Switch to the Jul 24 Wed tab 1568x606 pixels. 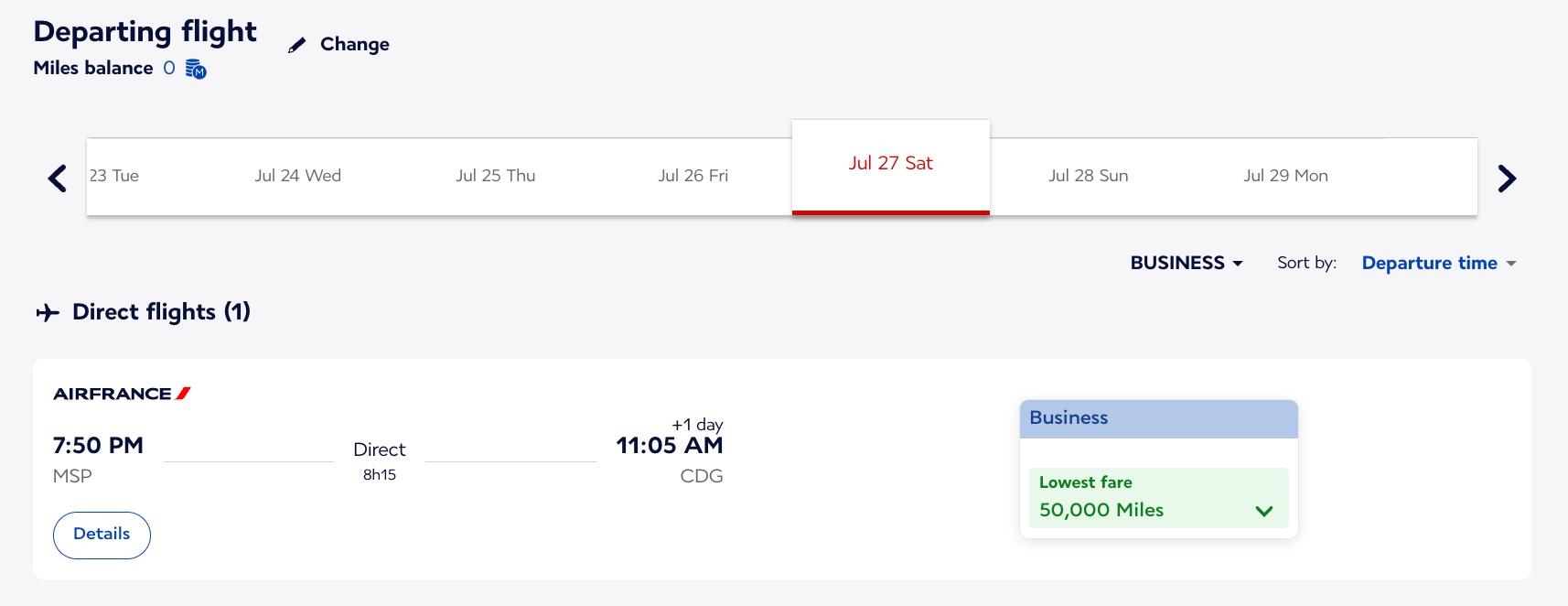298,176
